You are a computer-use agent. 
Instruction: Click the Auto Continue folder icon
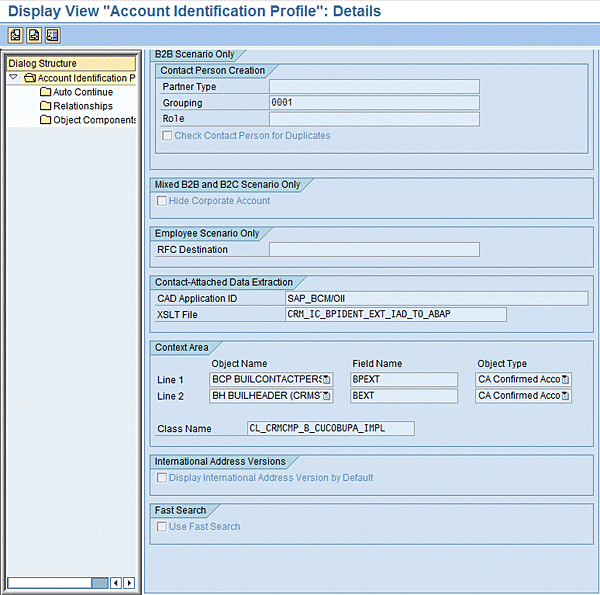coord(45,92)
